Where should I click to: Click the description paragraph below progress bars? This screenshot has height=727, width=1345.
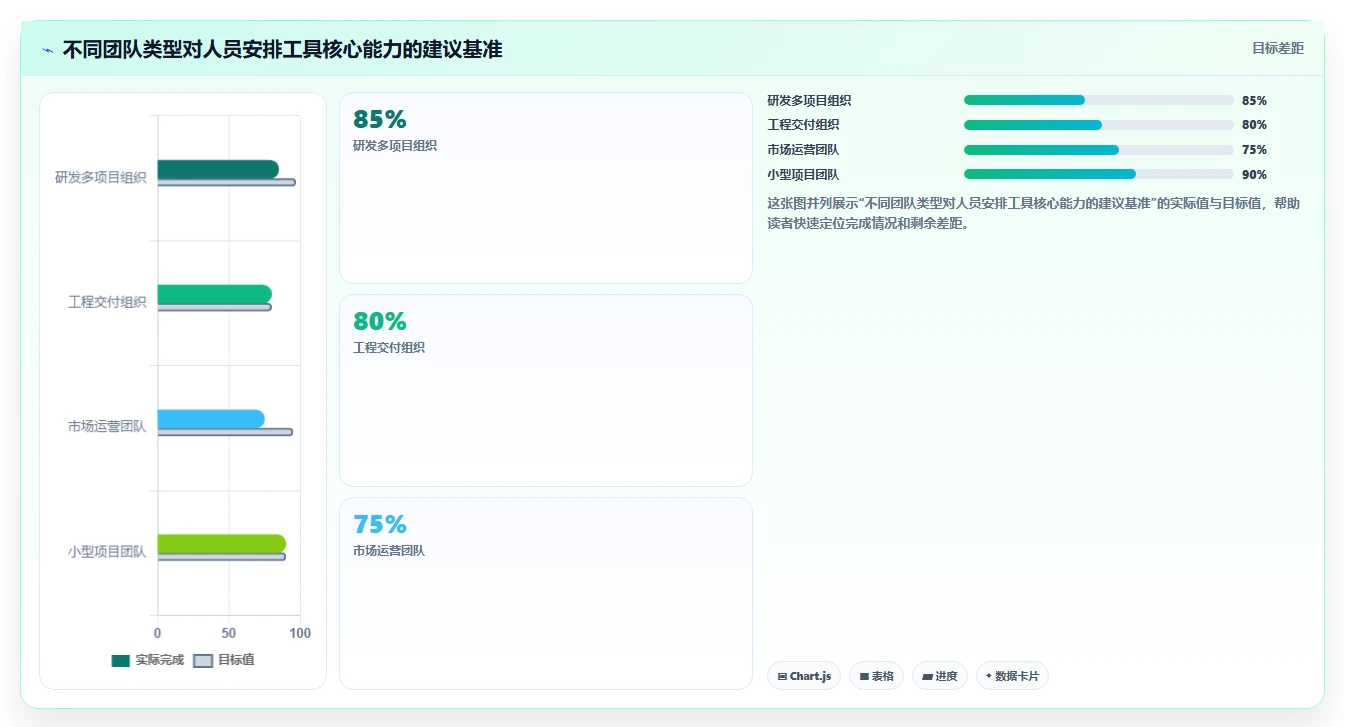click(x=1033, y=213)
